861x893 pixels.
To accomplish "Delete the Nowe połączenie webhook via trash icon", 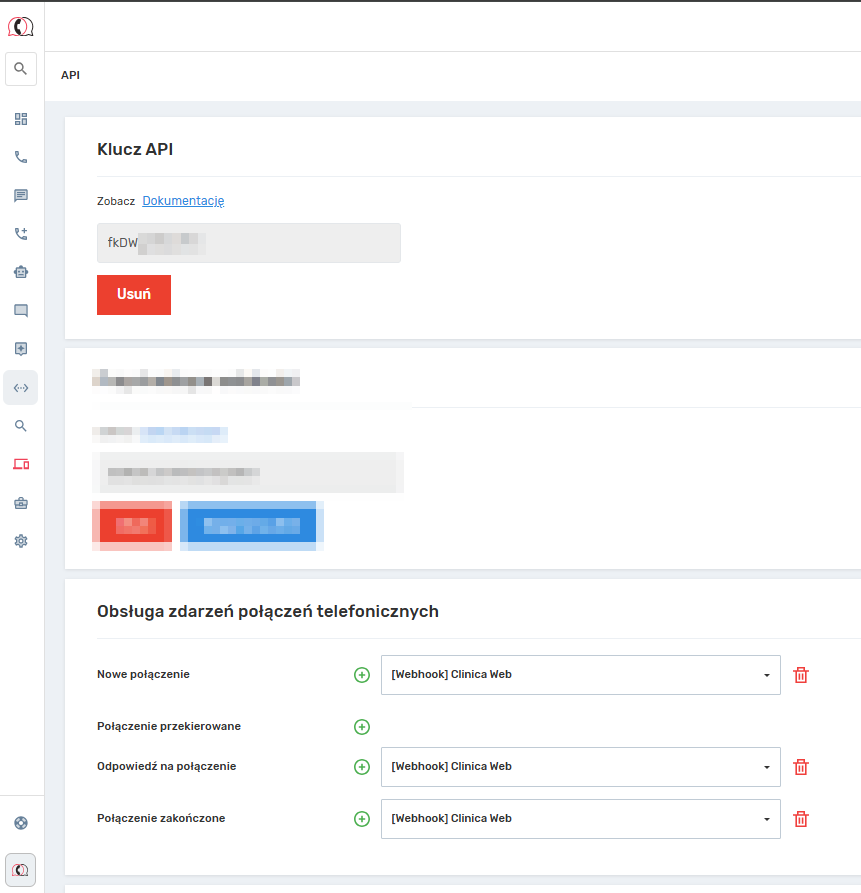I will pyautogui.click(x=800, y=675).
